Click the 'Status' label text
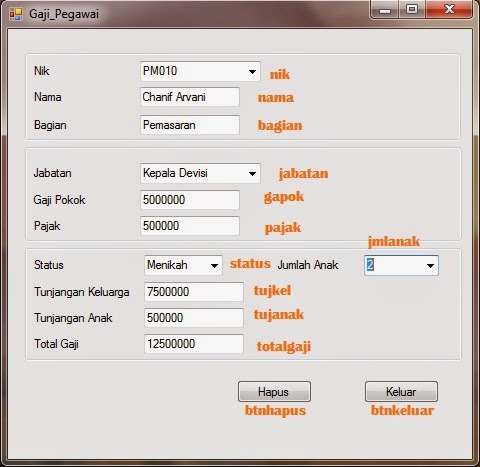The height and width of the screenshot is (467, 480). click(x=49, y=265)
